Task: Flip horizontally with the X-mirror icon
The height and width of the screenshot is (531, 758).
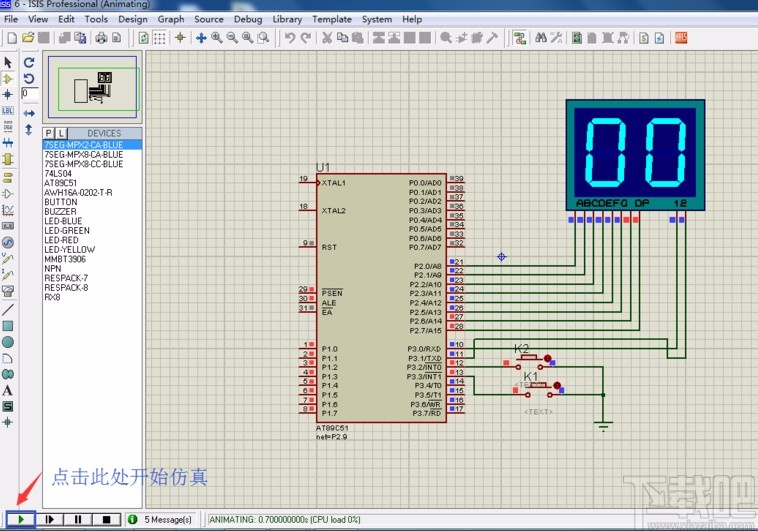Action: [29, 114]
